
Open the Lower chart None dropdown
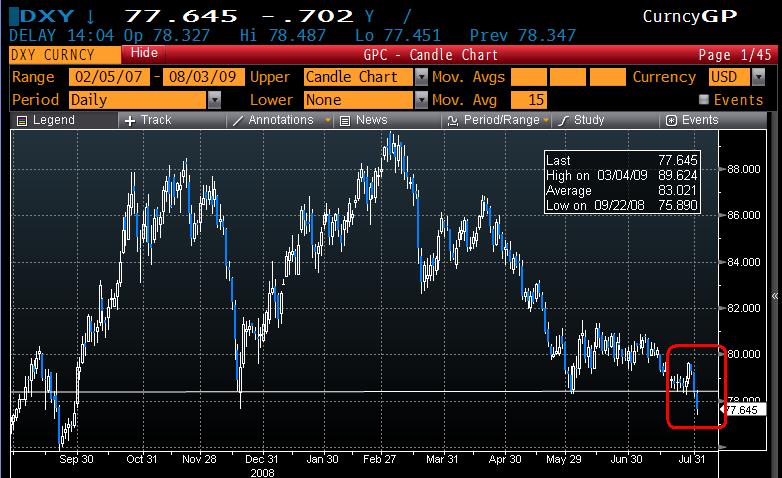pyautogui.click(x=421, y=100)
